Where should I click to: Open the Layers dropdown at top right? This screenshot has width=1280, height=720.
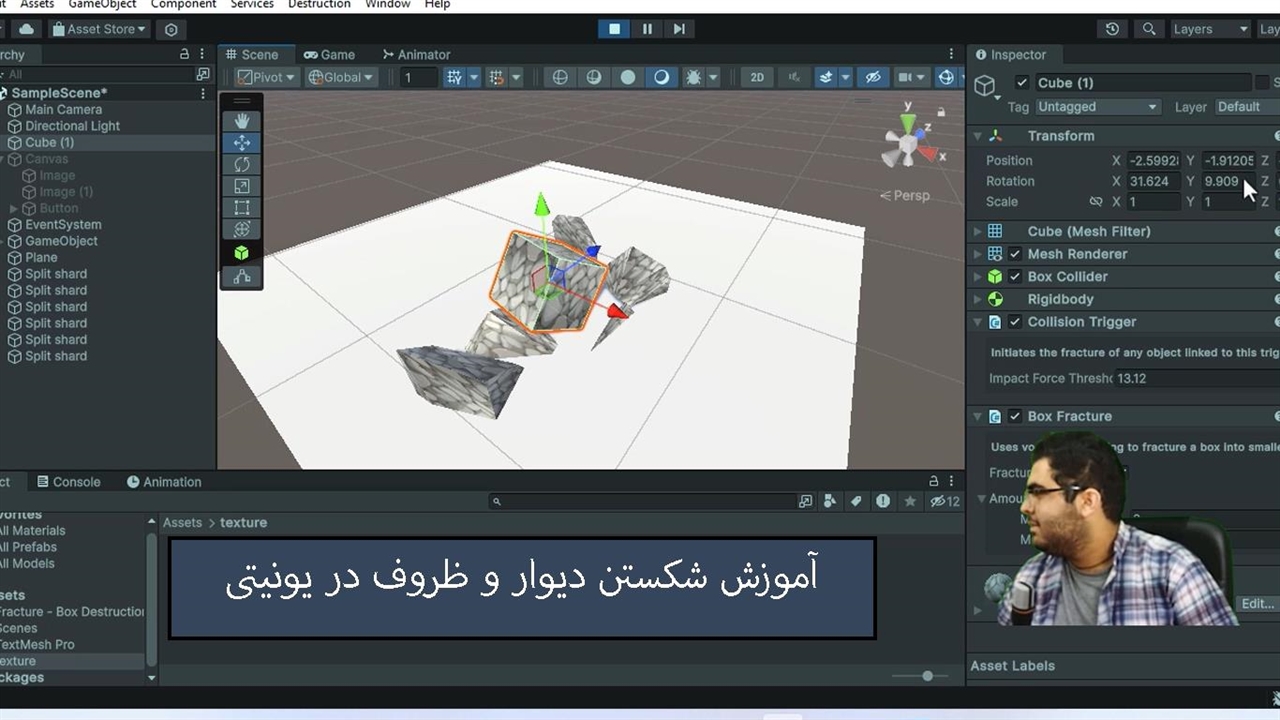pos(1211,29)
